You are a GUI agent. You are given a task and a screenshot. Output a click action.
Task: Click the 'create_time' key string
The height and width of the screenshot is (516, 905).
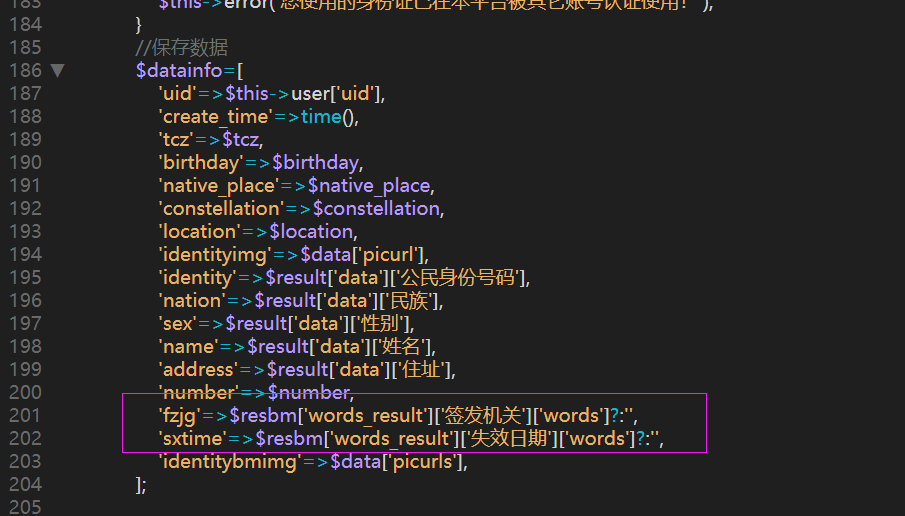tap(209, 117)
